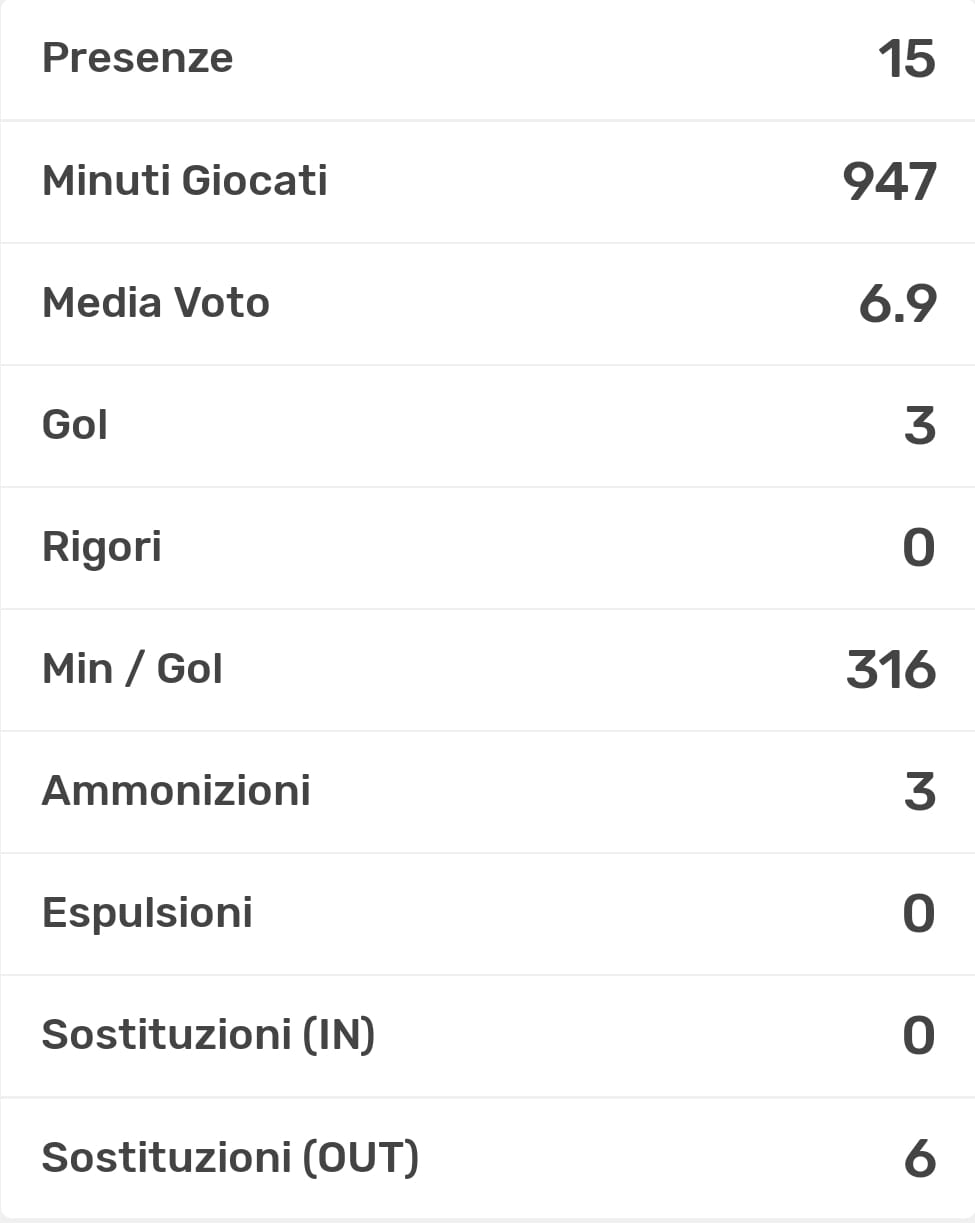Select the minutes played value 947

889,181
